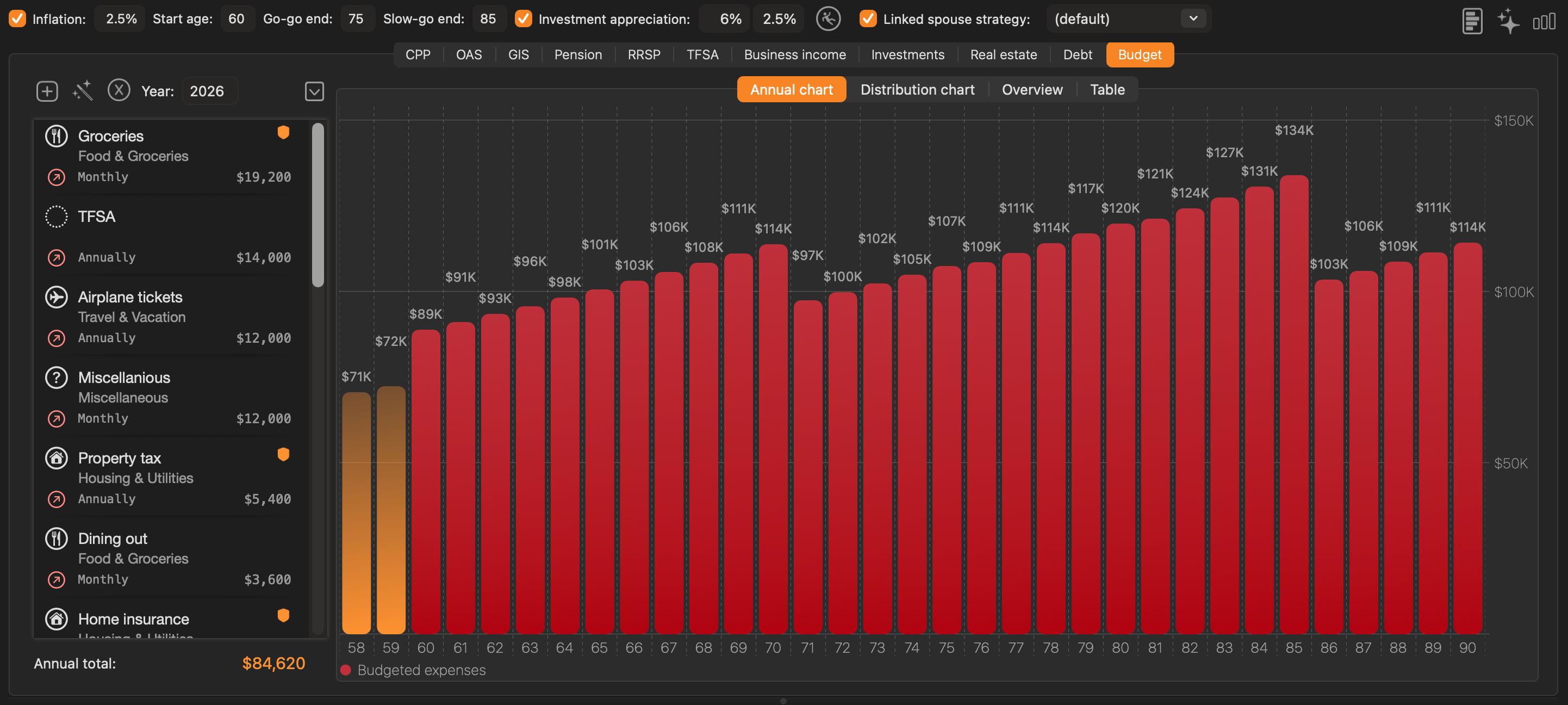This screenshot has height=705, width=1568.
Task: Open the TFSA tab
Action: click(x=702, y=55)
